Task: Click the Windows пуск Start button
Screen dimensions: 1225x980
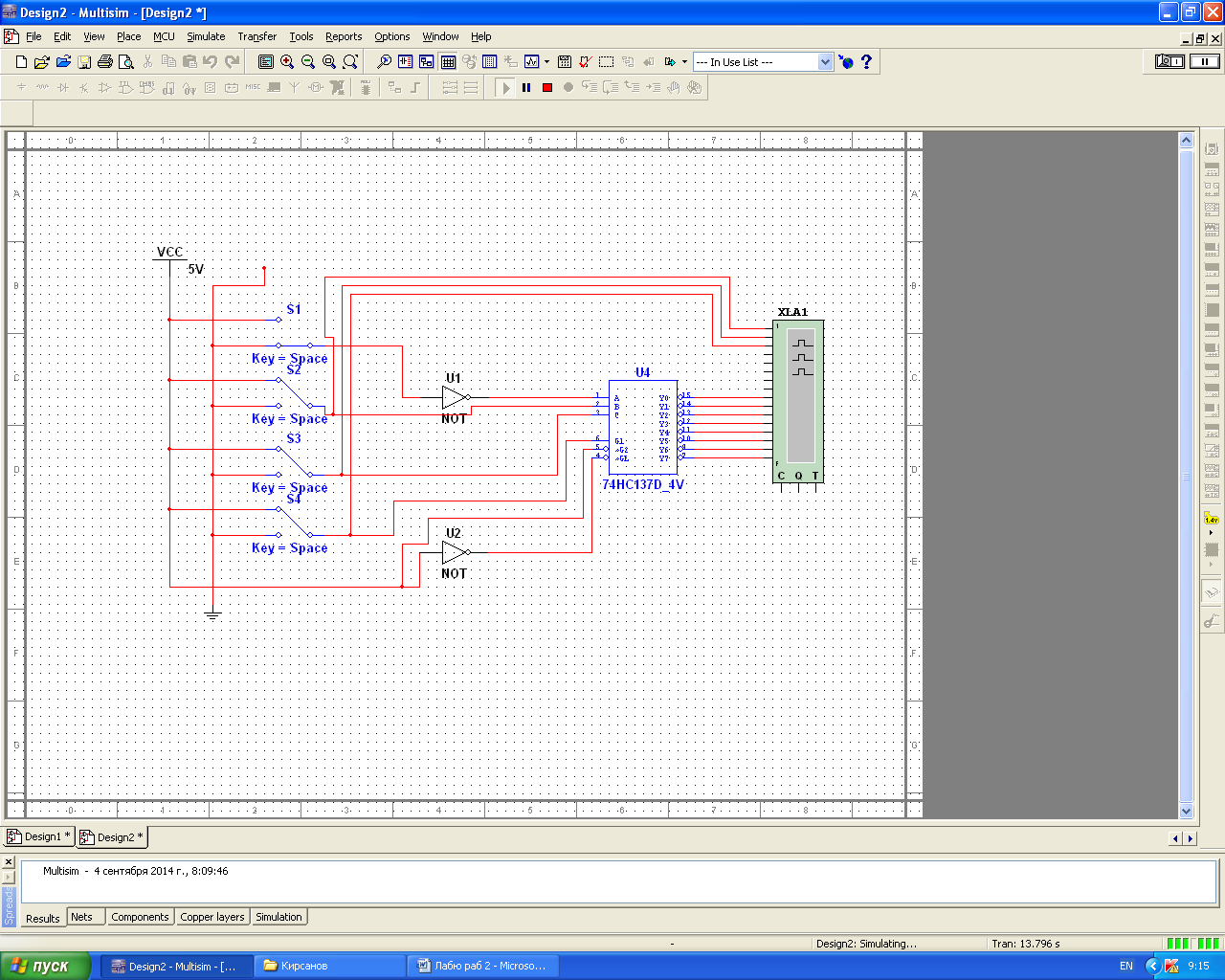Action: coord(45,966)
